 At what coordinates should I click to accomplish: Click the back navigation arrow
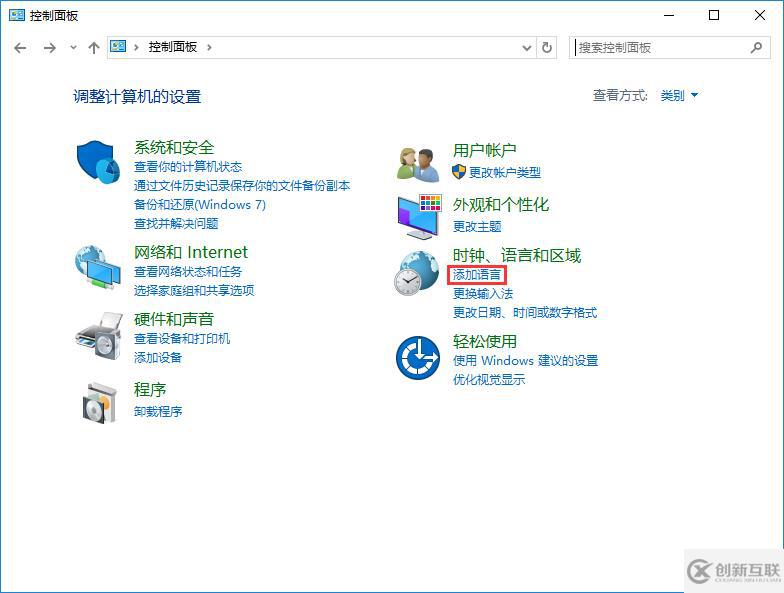pos(21,47)
